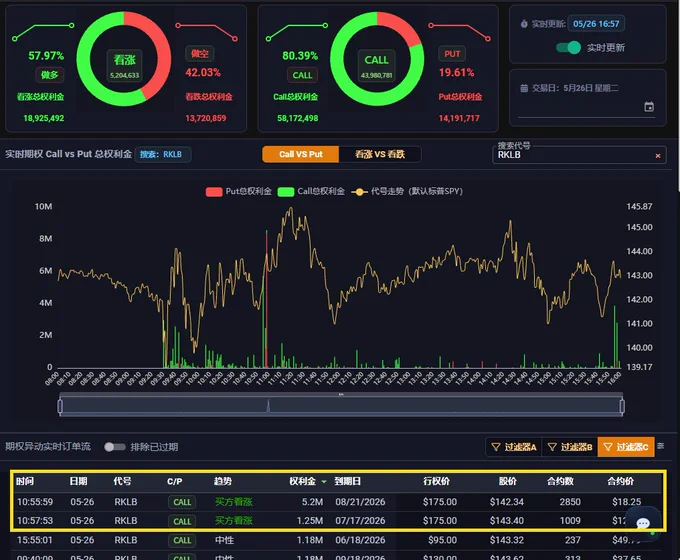The image size is (680, 560).
Task: Click the list settings icon beside 过滤器C
Action: [660, 446]
